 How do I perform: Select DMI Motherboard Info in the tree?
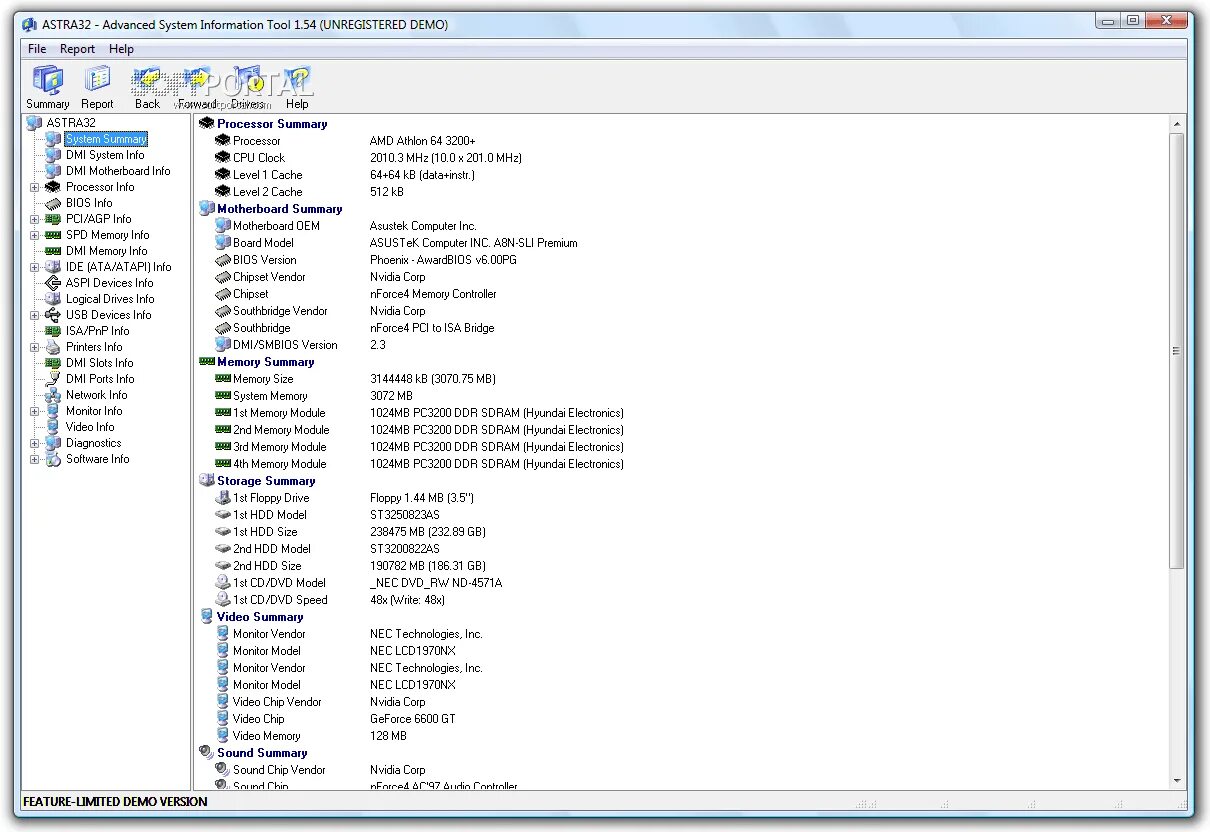coord(118,171)
